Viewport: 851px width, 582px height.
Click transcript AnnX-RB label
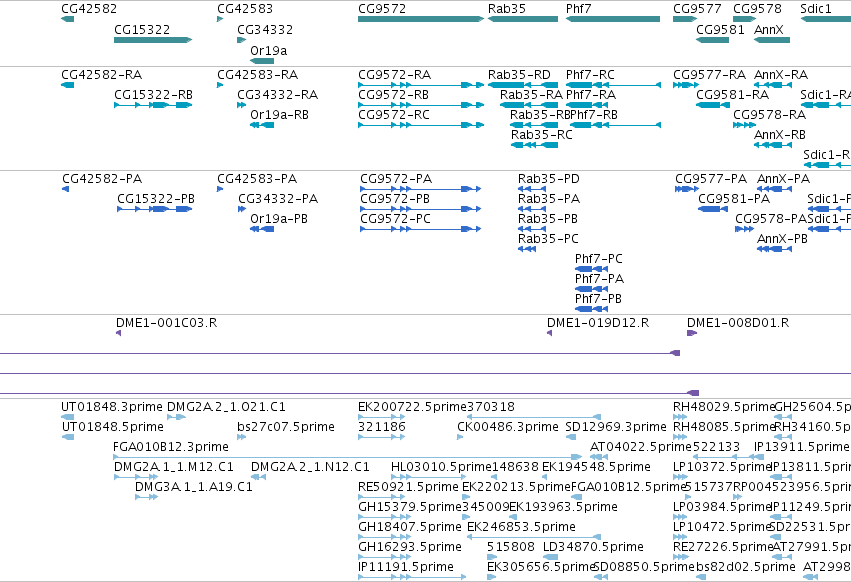pyautogui.click(x=780, y=135)
